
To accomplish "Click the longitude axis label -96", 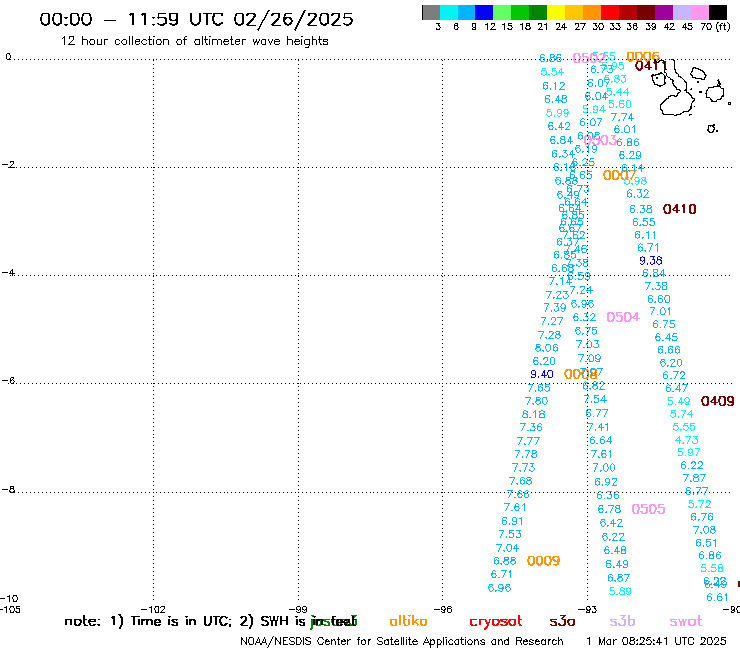I will [x=443, y=609].
